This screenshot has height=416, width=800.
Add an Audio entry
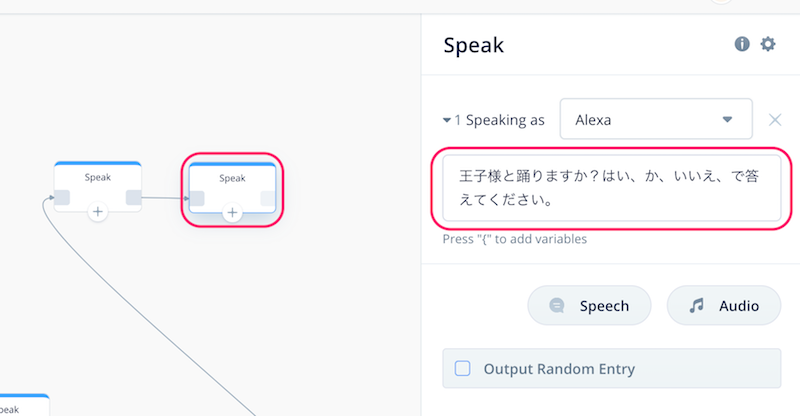point(723,305)
